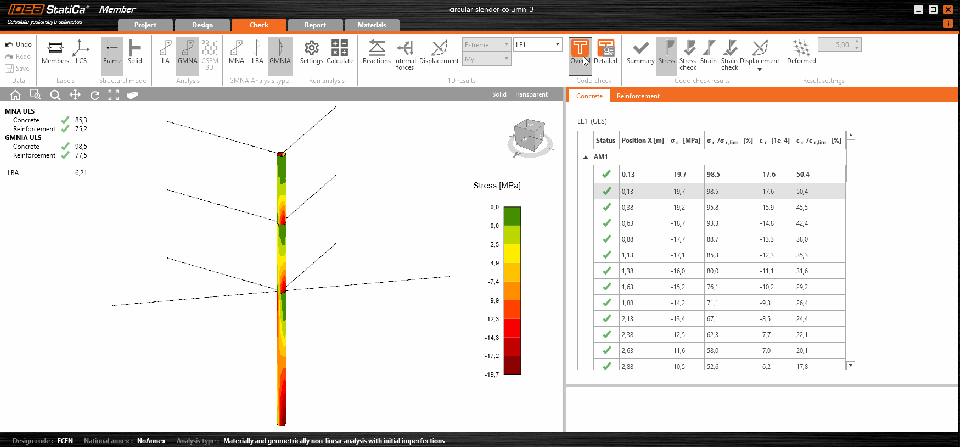Click the view cube navigator
Viewport: 960px width, 447px height.
click(530, 136)
